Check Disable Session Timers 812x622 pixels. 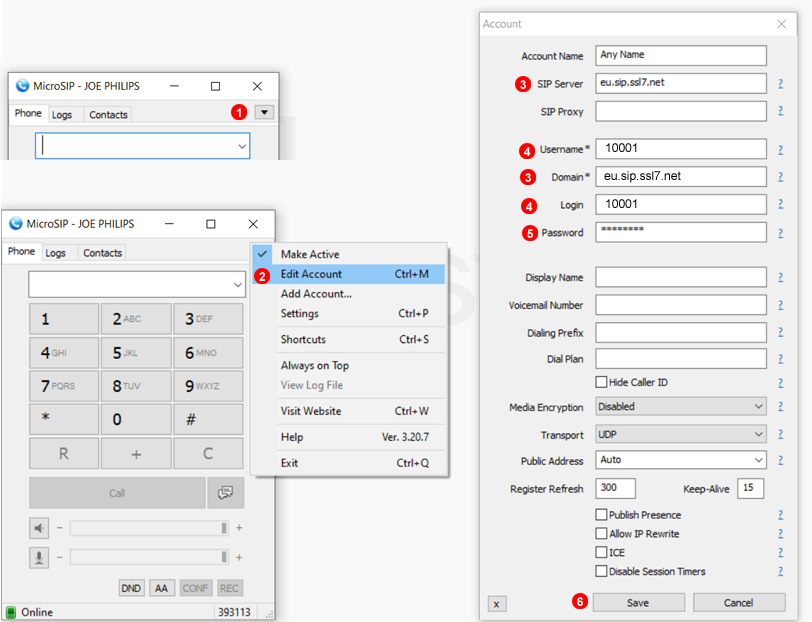click(x=601, y=571)
